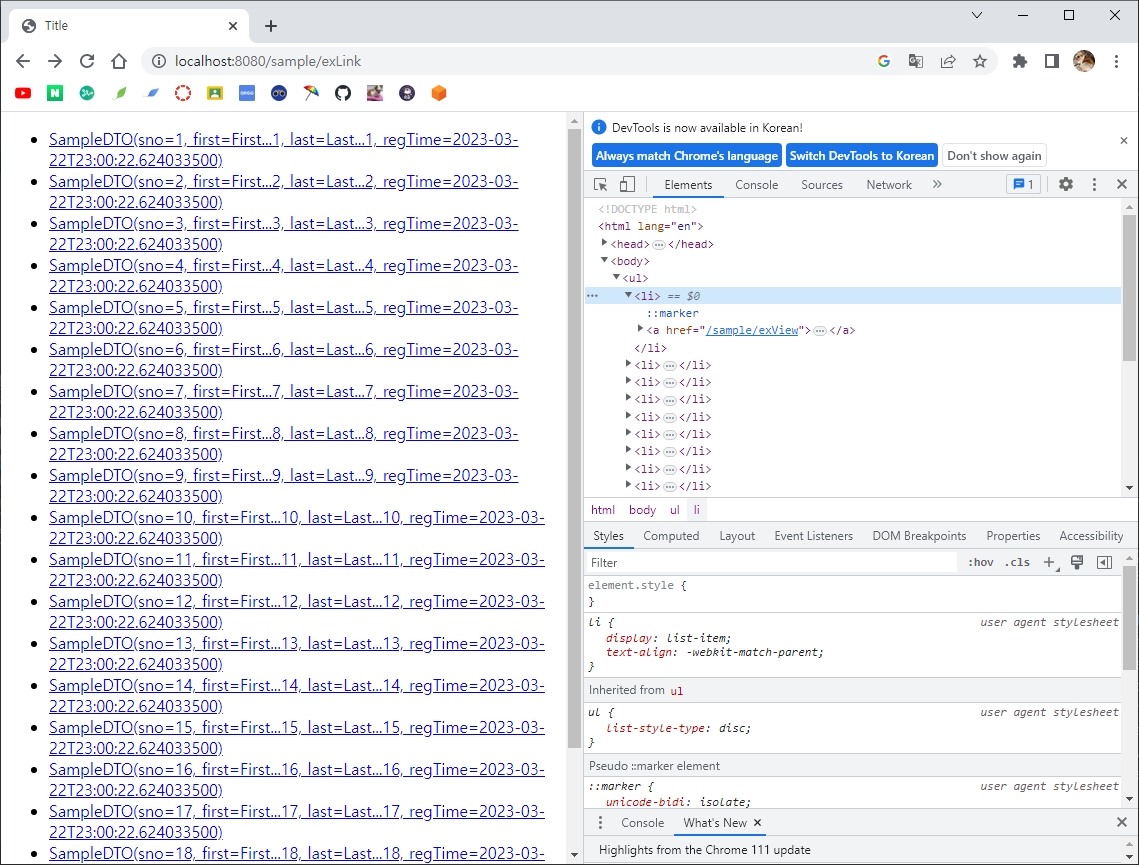Click Always match Chrome's language
Screen dimensions: 1139x865
686,155
